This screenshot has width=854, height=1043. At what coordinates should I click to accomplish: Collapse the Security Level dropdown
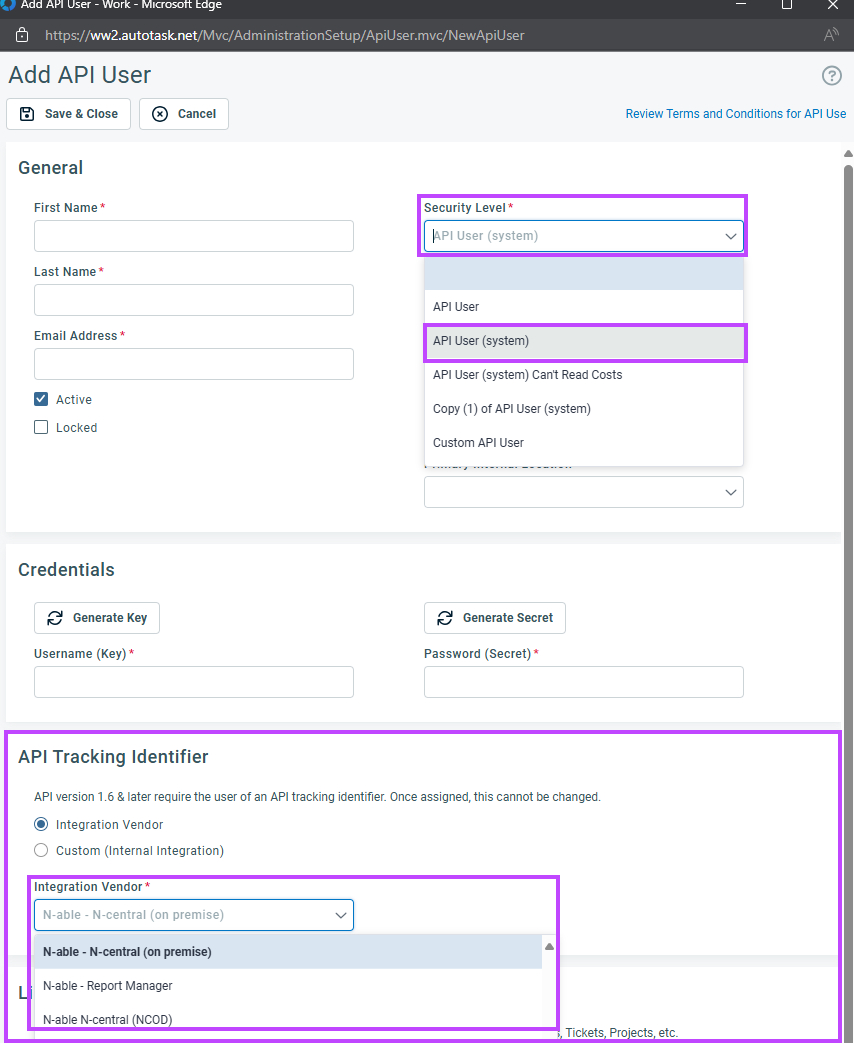tap(730, 237)
